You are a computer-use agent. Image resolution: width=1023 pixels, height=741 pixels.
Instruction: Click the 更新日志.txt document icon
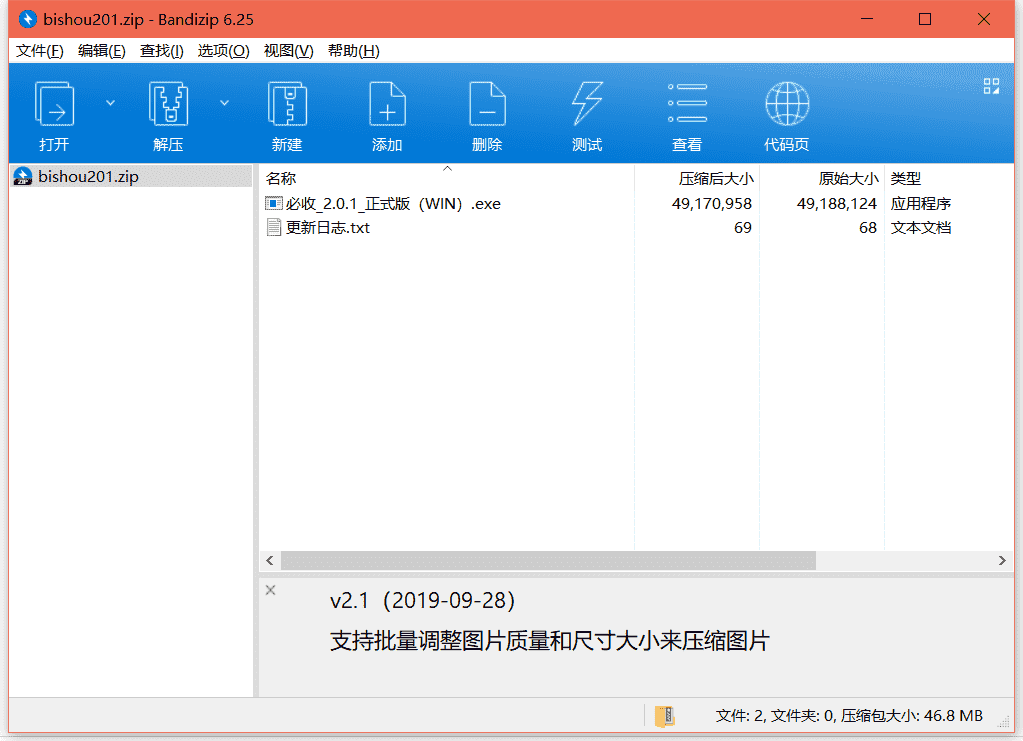[274, 228]
